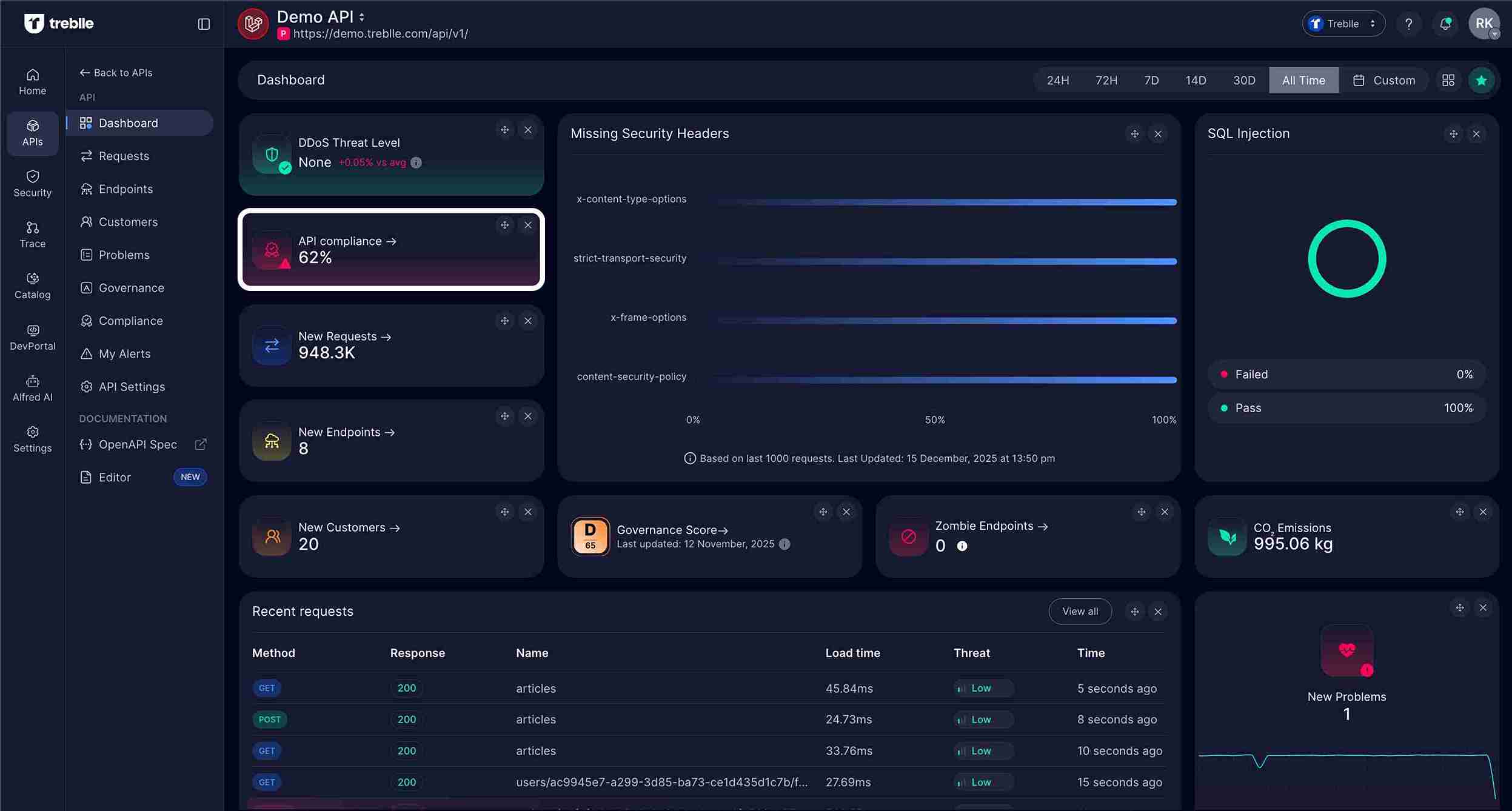
Task: Switch to the 24H time range tab
Action: coord(1057,79)
